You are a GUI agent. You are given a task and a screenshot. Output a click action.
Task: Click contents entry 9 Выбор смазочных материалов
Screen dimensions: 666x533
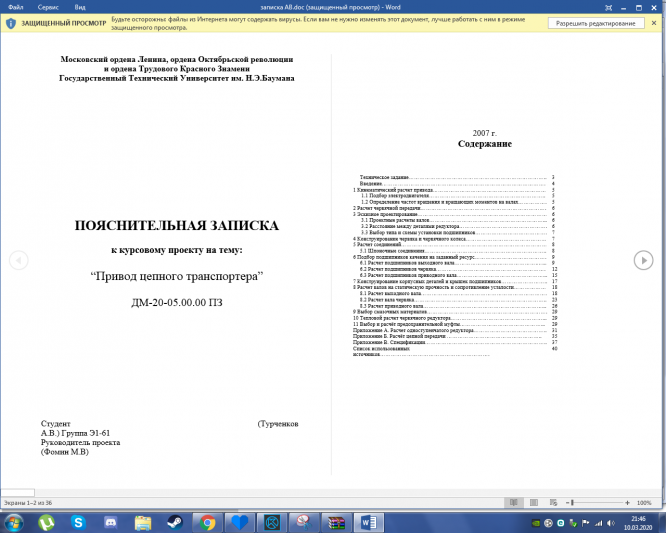(x=389, y=312)
